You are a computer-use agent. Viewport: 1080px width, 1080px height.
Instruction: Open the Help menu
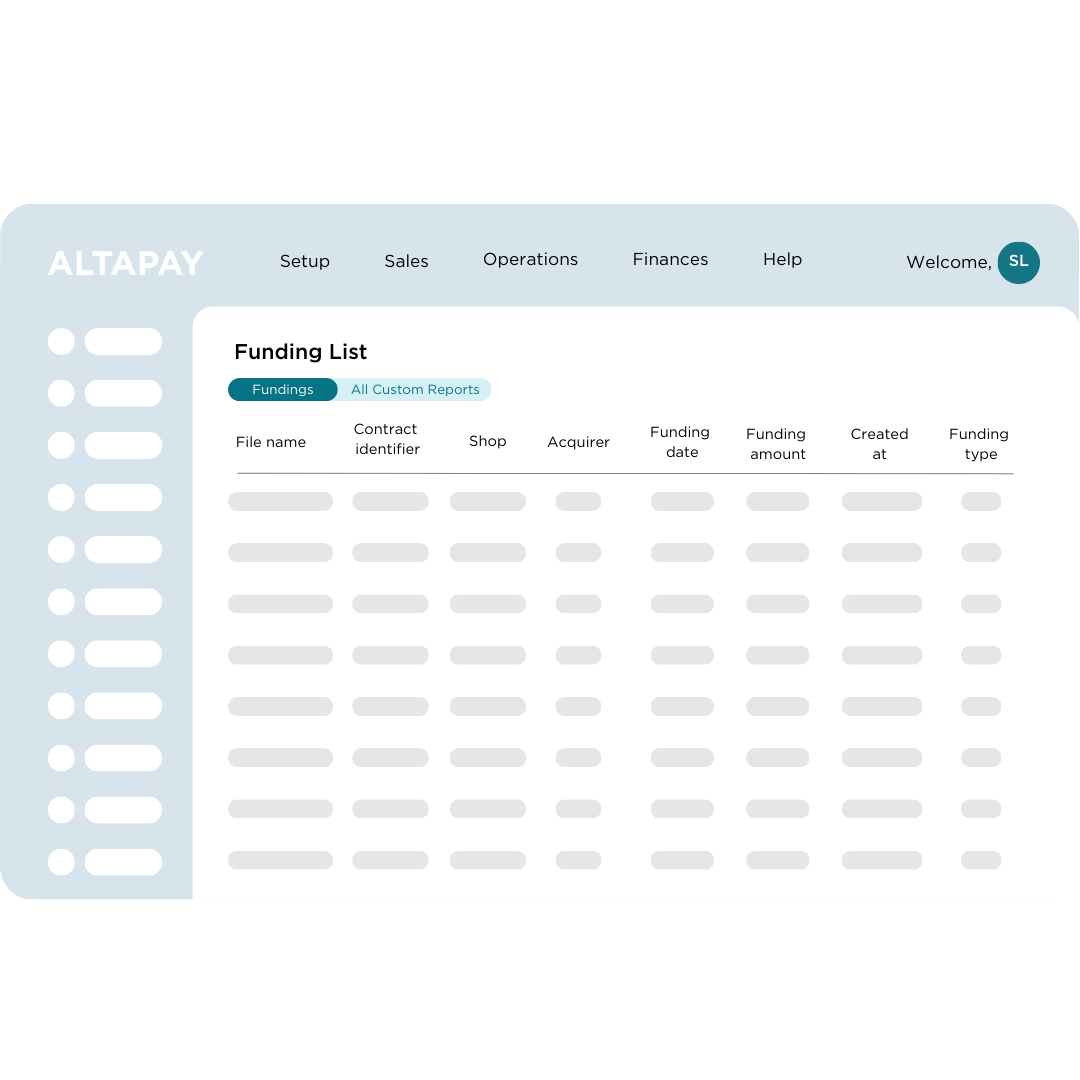point(782,259)
